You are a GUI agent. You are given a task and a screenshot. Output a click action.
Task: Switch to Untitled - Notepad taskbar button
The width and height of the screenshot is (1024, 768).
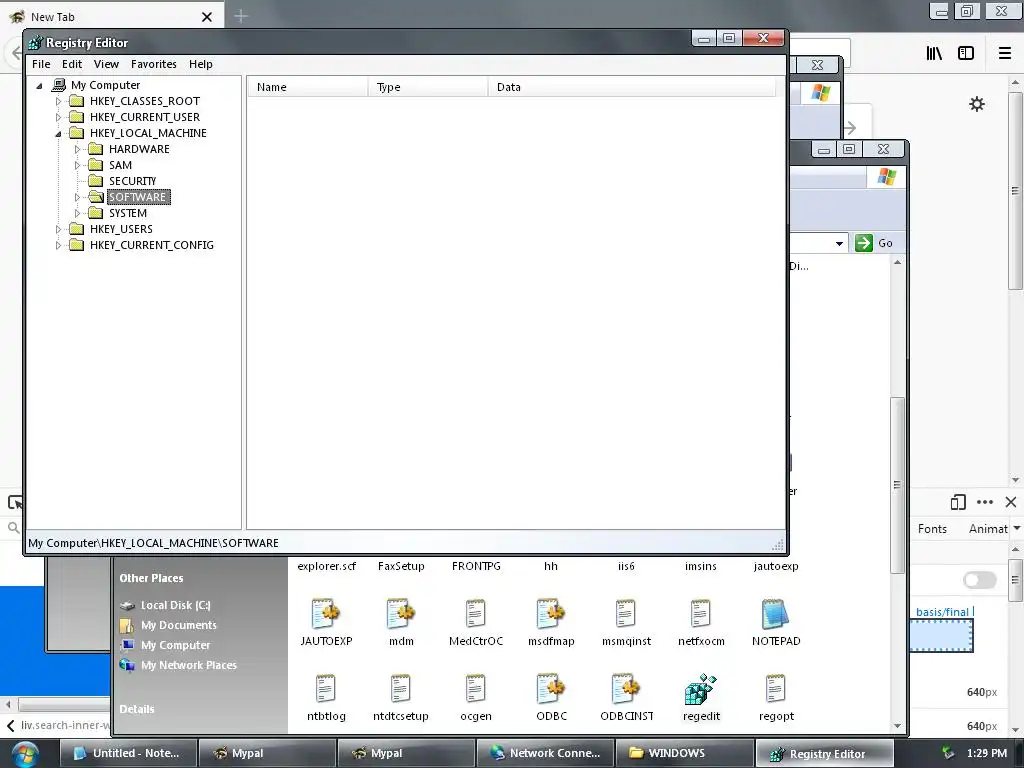click(x=129, y=753)
